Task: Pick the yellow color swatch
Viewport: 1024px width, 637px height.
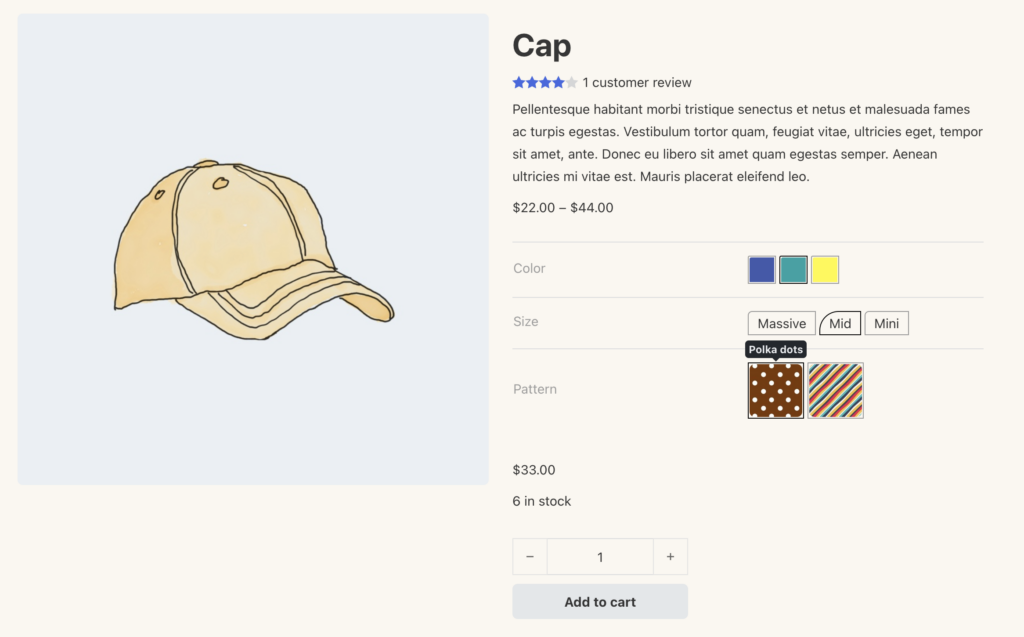Action: (x=825, y=270)
